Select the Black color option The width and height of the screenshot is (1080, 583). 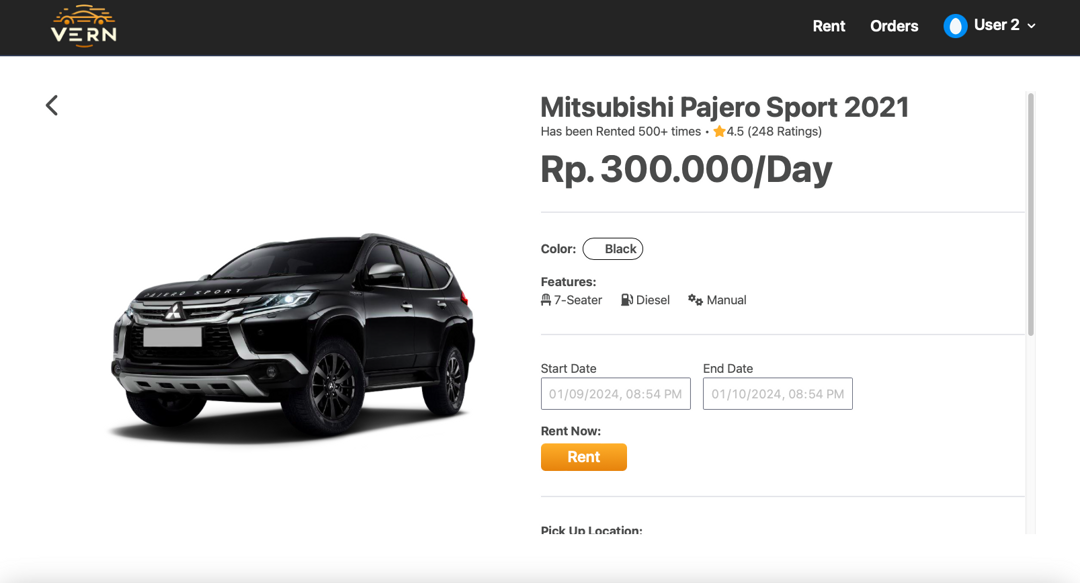(x=613, y=248)
